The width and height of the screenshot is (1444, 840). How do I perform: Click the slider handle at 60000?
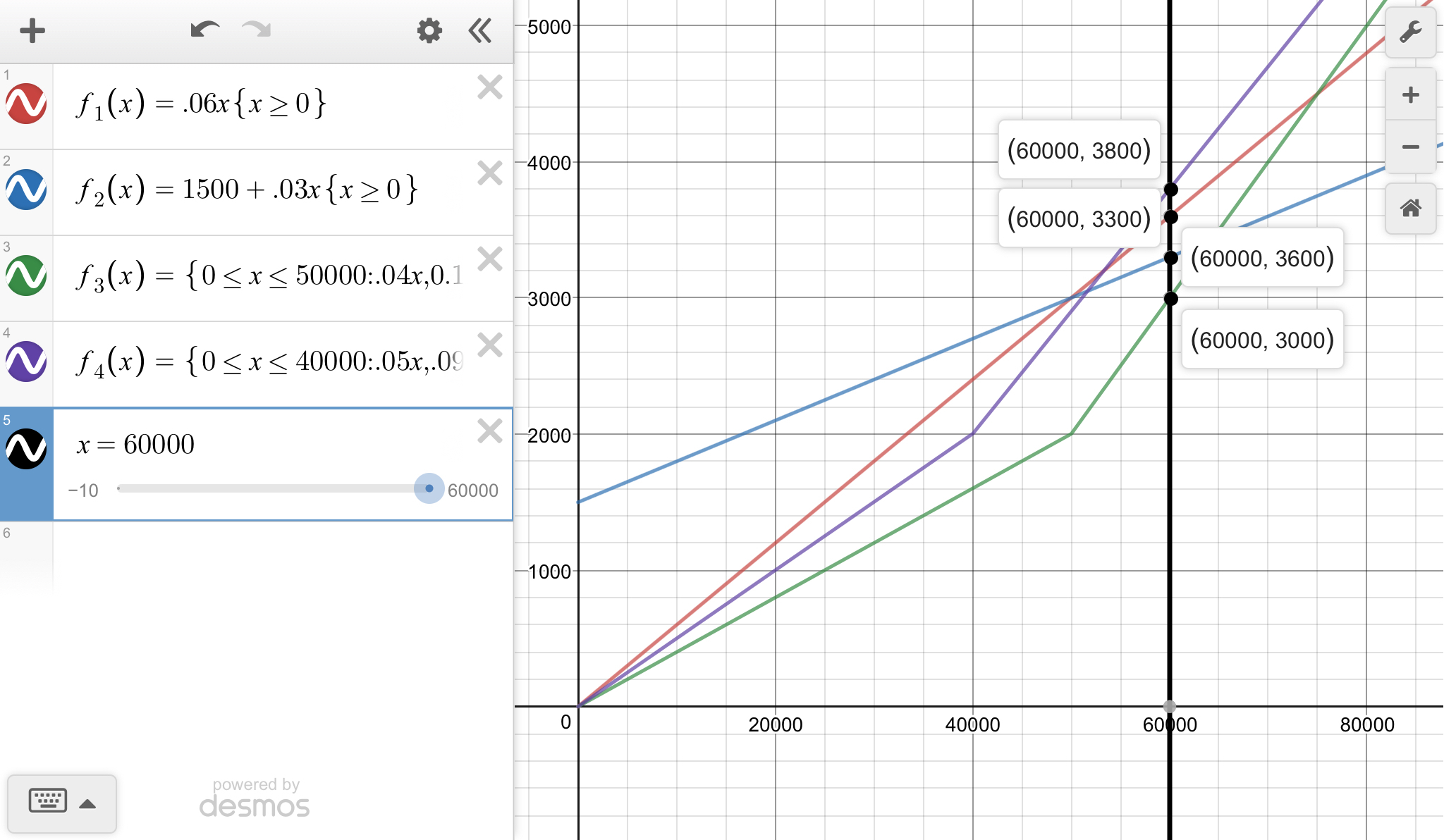tap(429, 488)
